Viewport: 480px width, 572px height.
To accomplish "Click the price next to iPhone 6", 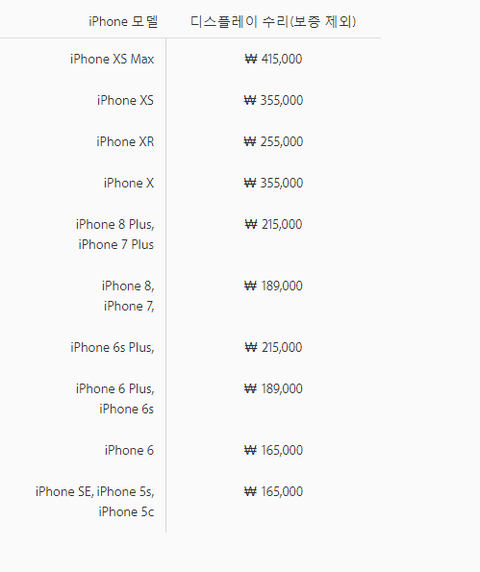I will (x=273, y=450).
